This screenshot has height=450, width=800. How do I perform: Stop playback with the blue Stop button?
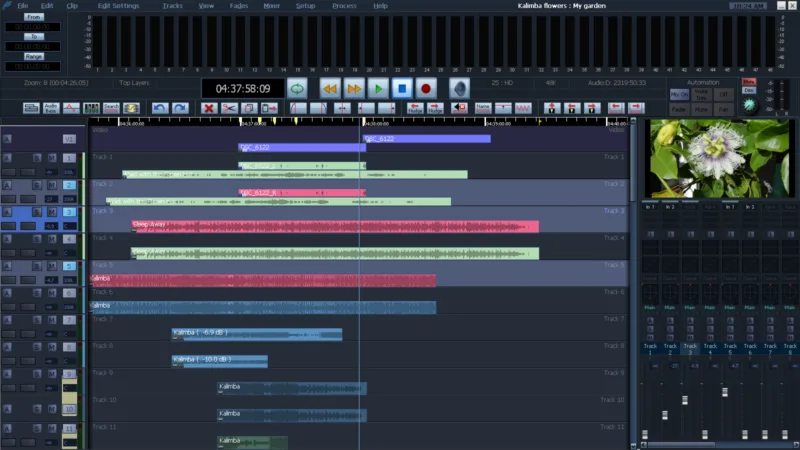coord(402,89)
